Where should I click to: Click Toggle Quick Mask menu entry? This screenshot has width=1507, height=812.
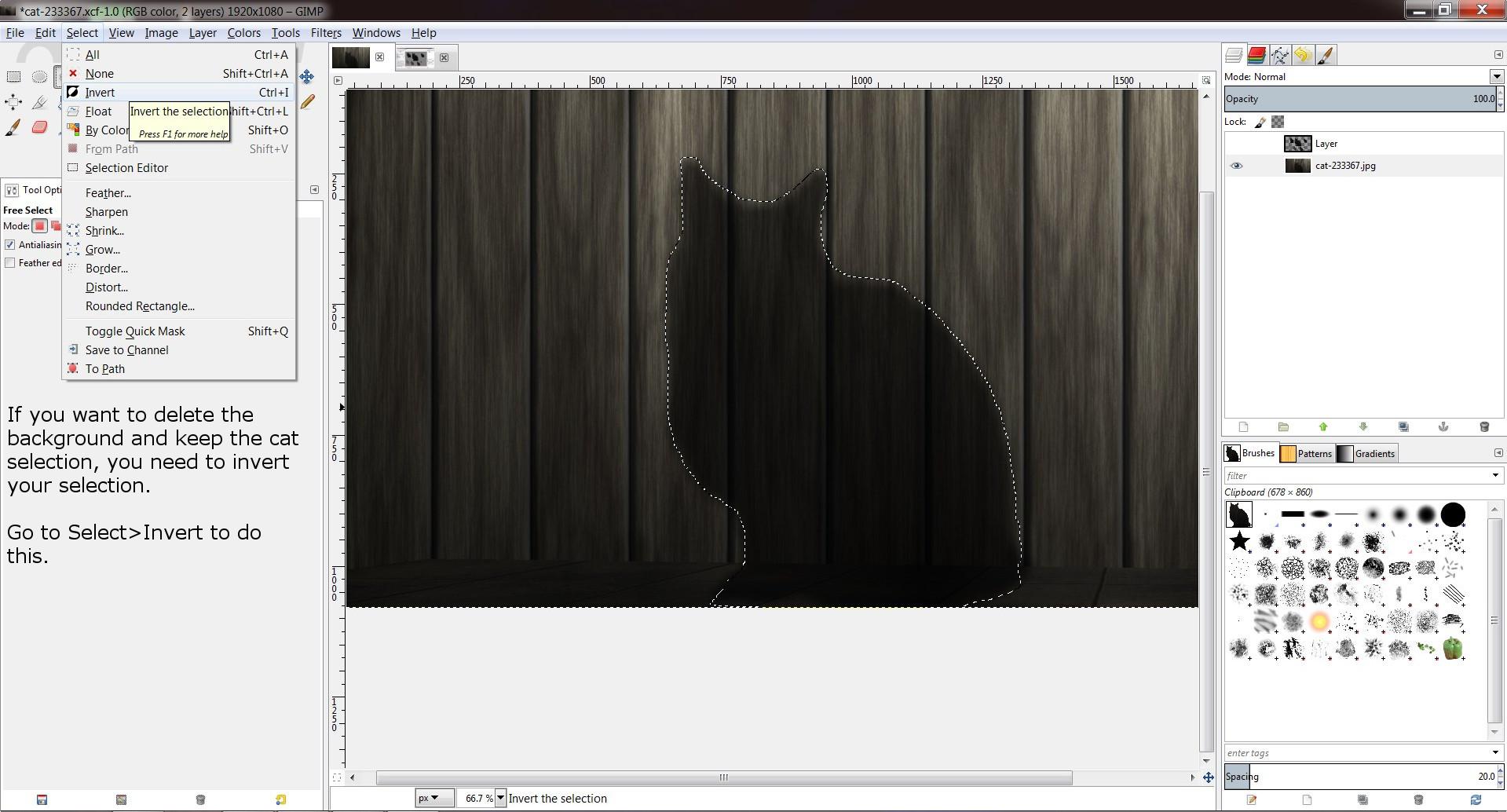coord(179,331)
